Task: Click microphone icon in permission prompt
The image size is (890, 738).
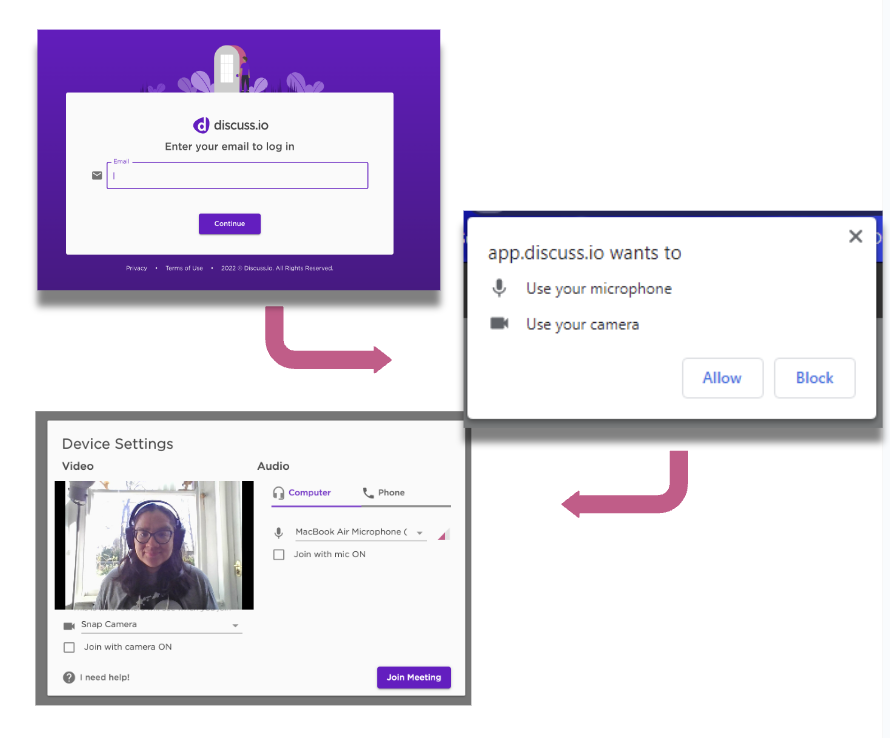Action: click(499, 288)
